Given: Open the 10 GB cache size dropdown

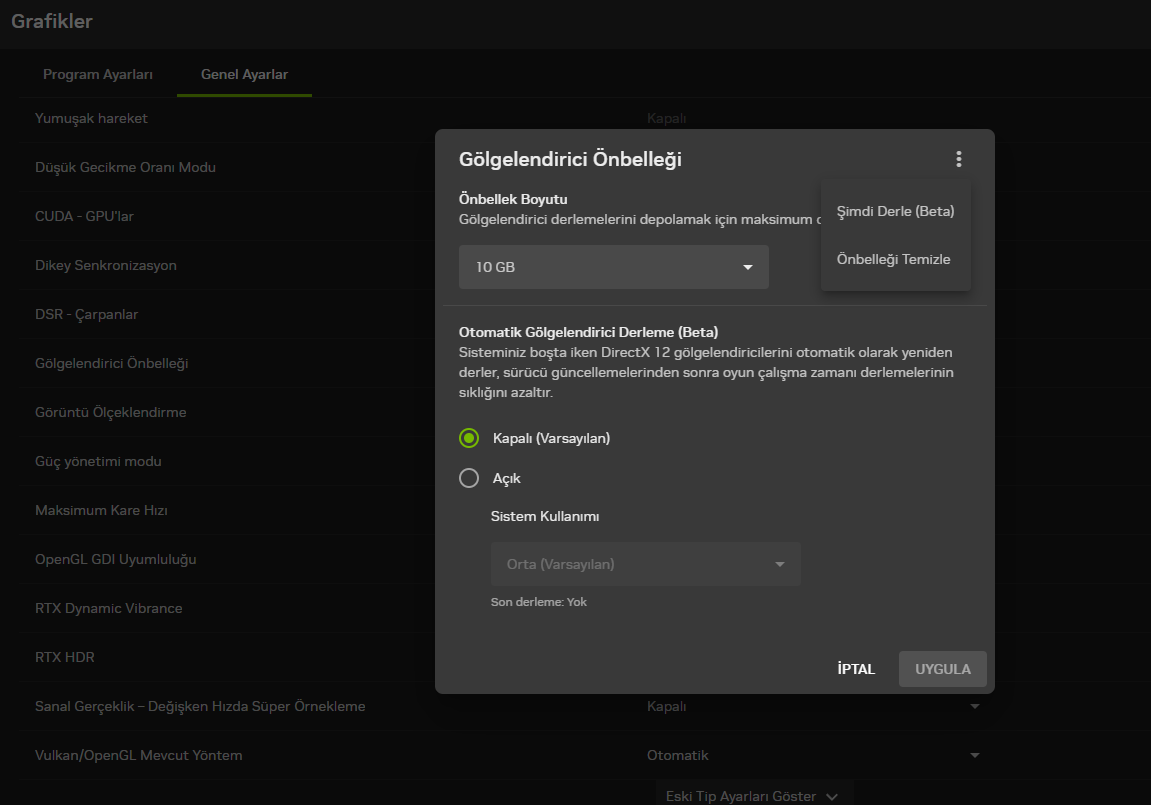Looking at the screenshot, I should 614,267.
